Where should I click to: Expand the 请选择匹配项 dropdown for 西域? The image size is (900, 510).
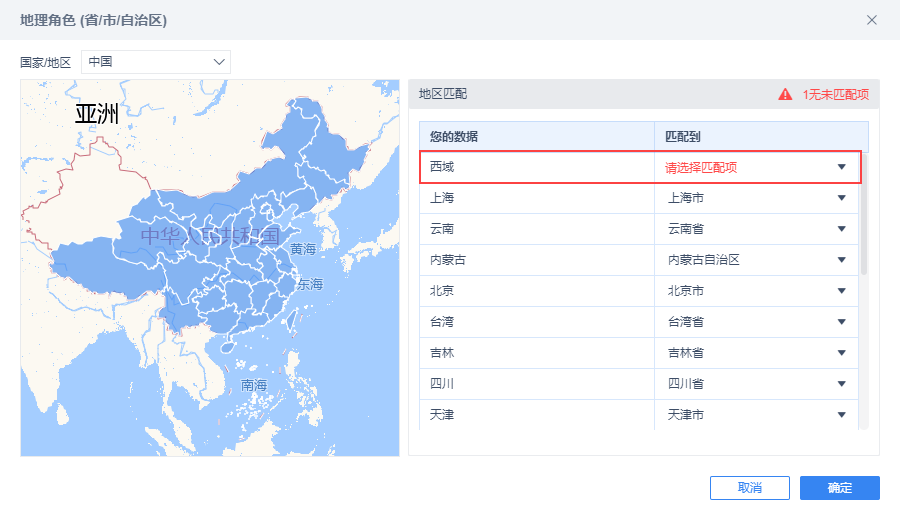point(841,167)
